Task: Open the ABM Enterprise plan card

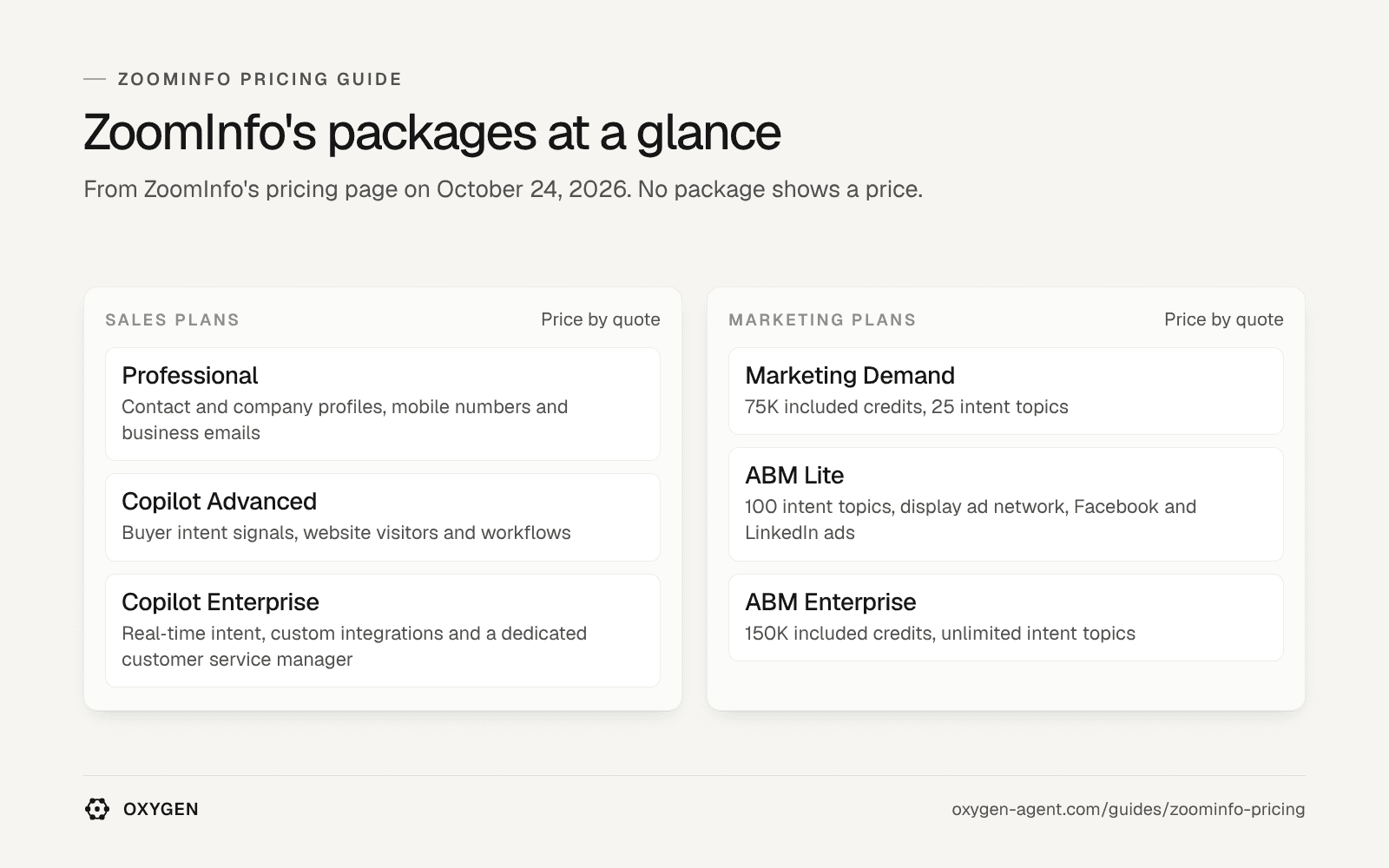Action: tap(1006, 618)
